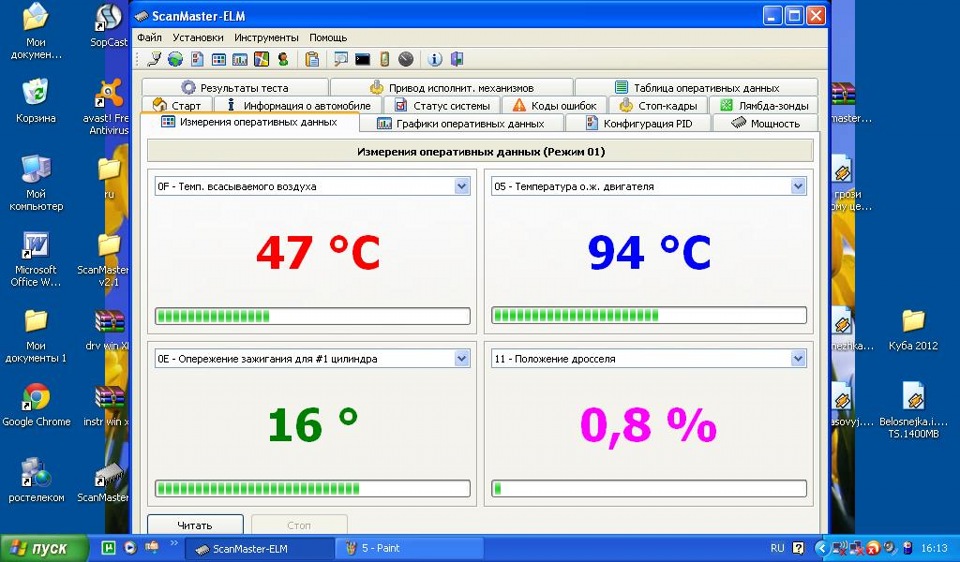Switch to Конфигурация PID tab

(x=639, y=123)
